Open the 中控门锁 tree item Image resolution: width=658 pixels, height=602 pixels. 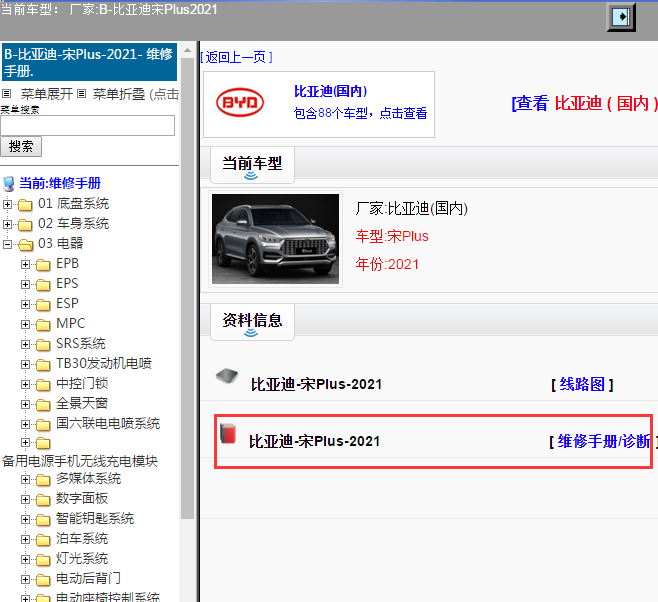click(82, 383)
